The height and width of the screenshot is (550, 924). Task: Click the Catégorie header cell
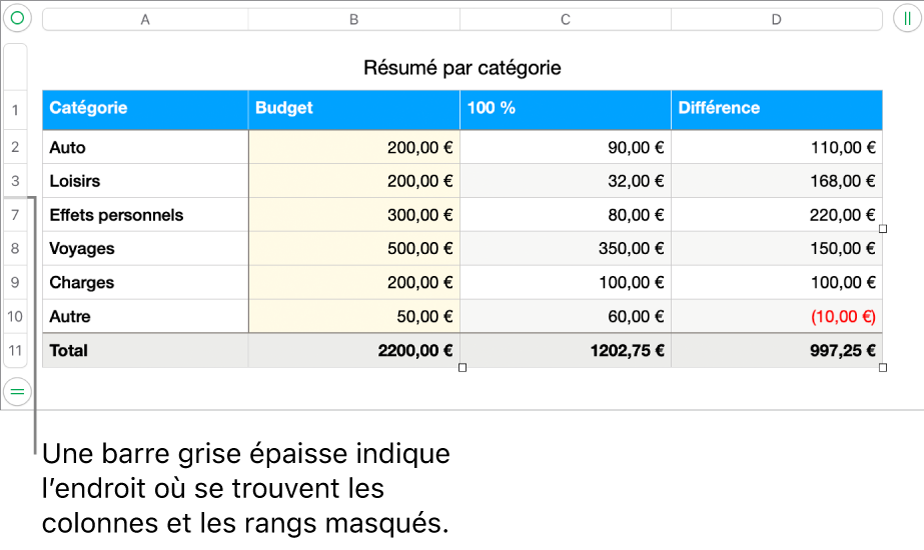point(145,108)
